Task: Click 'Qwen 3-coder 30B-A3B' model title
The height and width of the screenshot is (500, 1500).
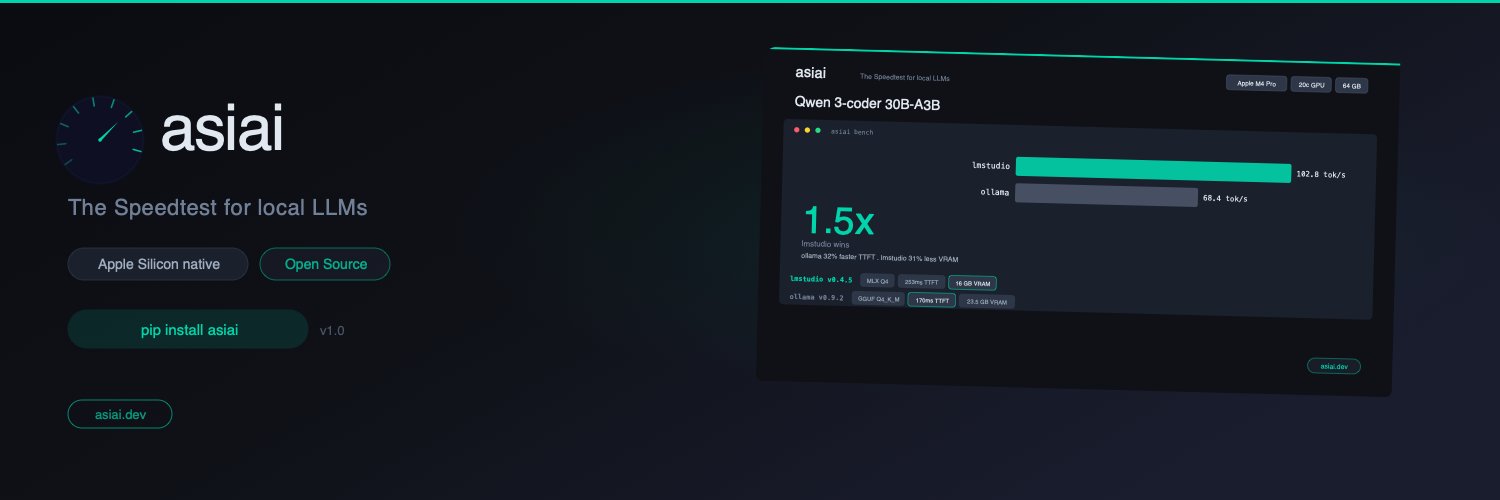Action: [867, 103]
